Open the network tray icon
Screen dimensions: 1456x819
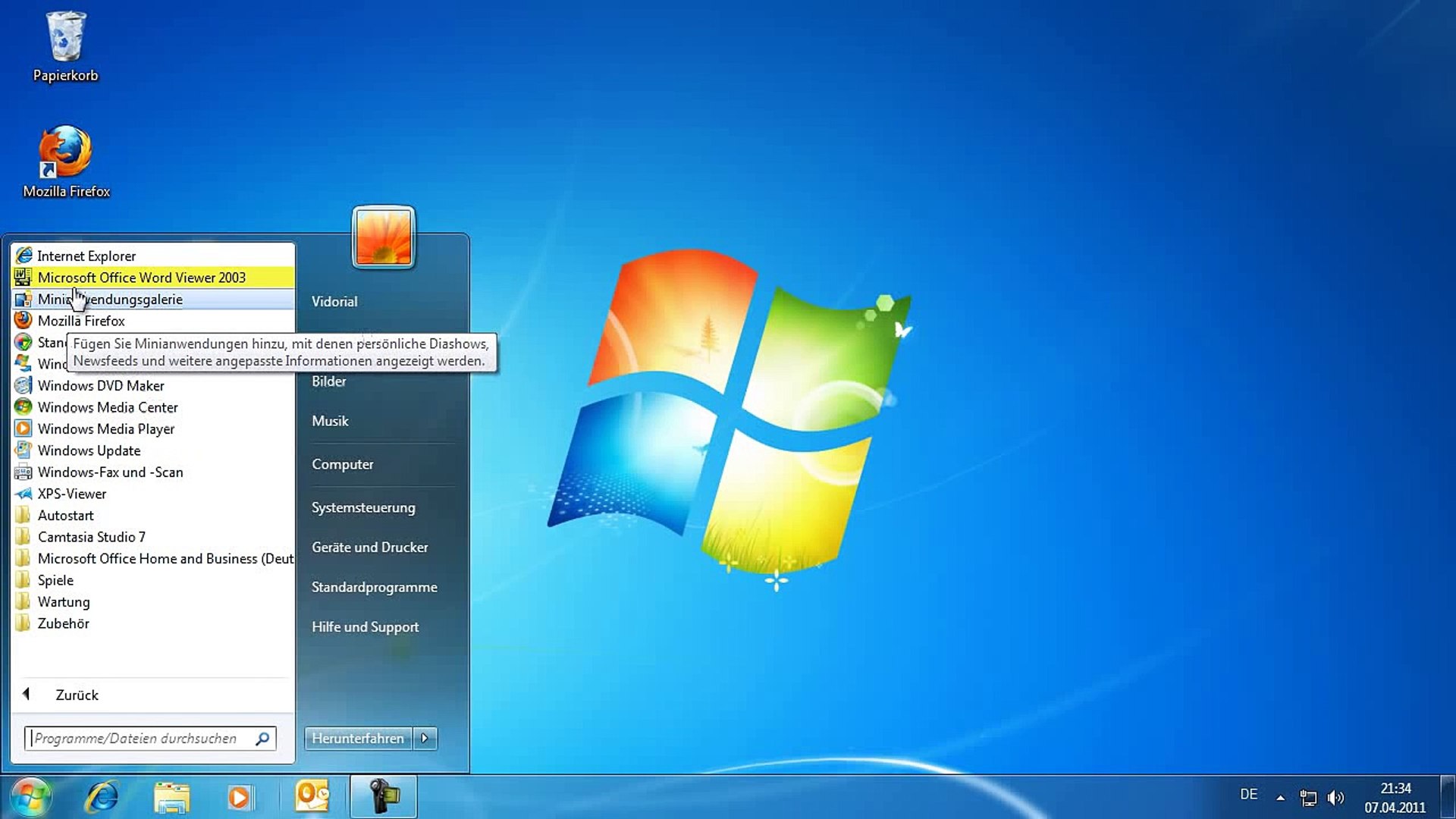pyautogui.click(x=1308, y=798)
